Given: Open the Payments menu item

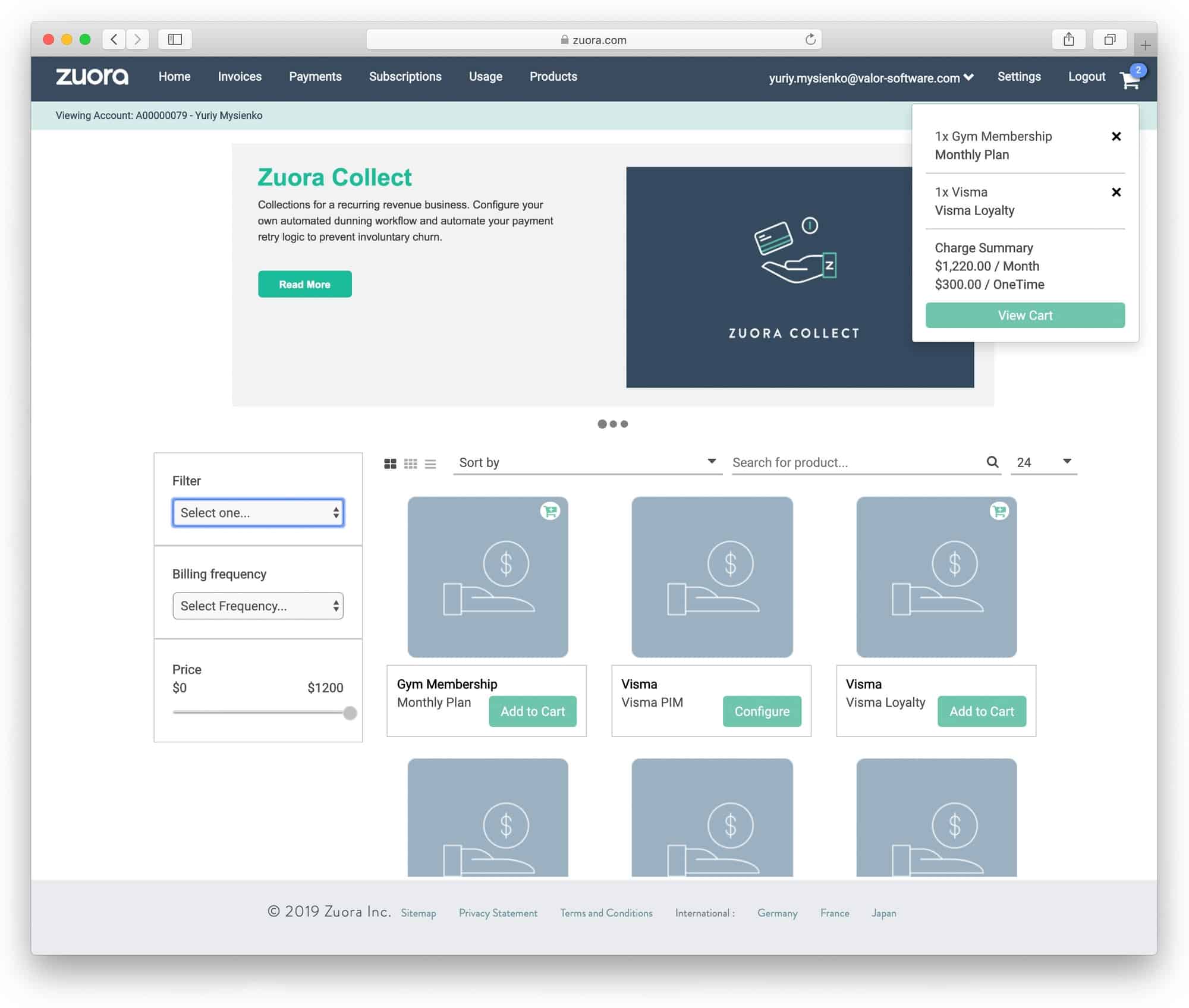Looking at the screenshot, I should 315,77.
